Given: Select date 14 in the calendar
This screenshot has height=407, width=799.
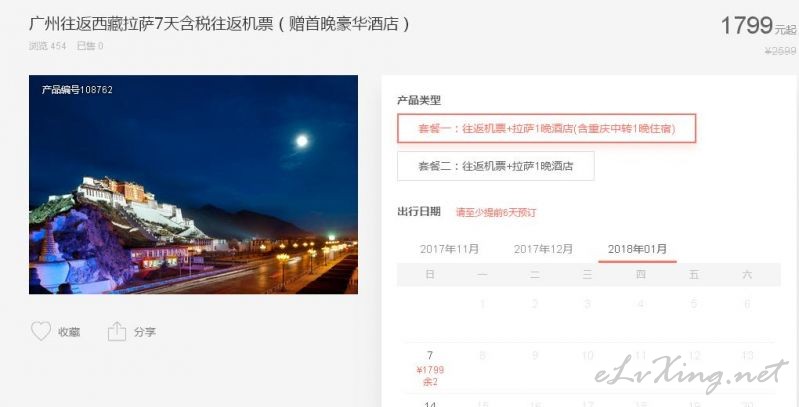Looking at the screenshot, I should (x=430, y=404).
